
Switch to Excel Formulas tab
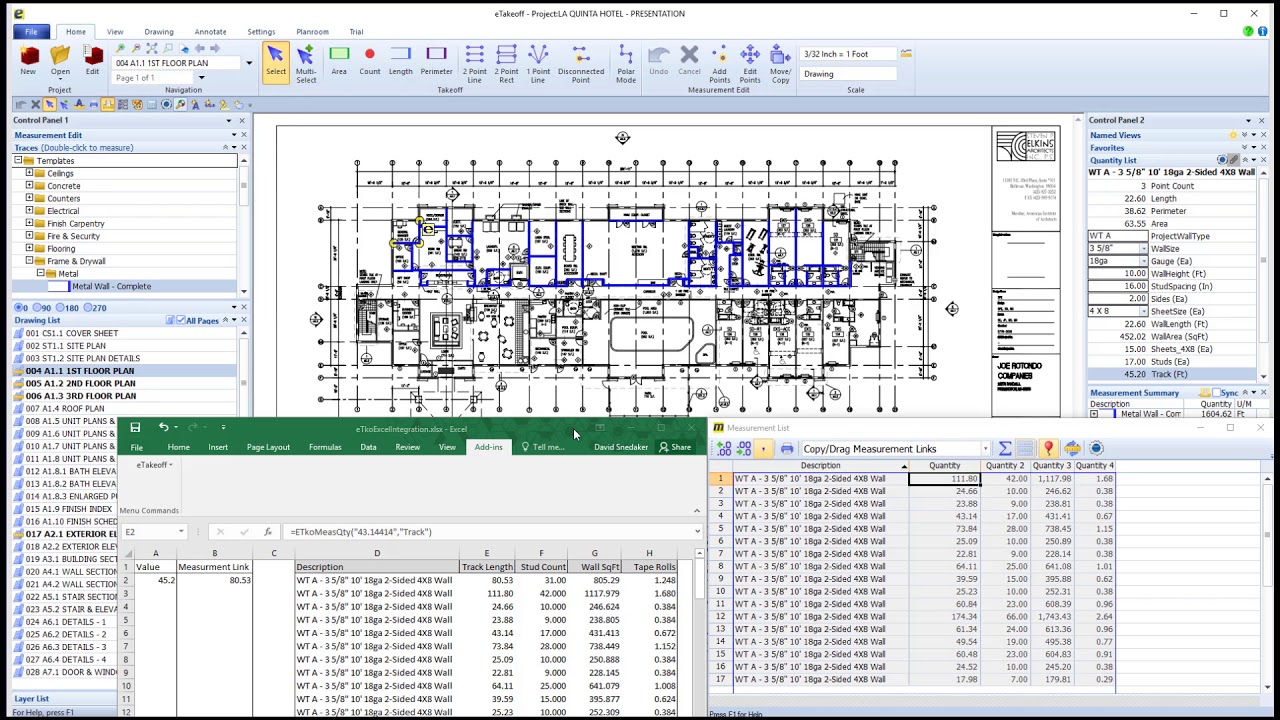[x=325, y=447]
